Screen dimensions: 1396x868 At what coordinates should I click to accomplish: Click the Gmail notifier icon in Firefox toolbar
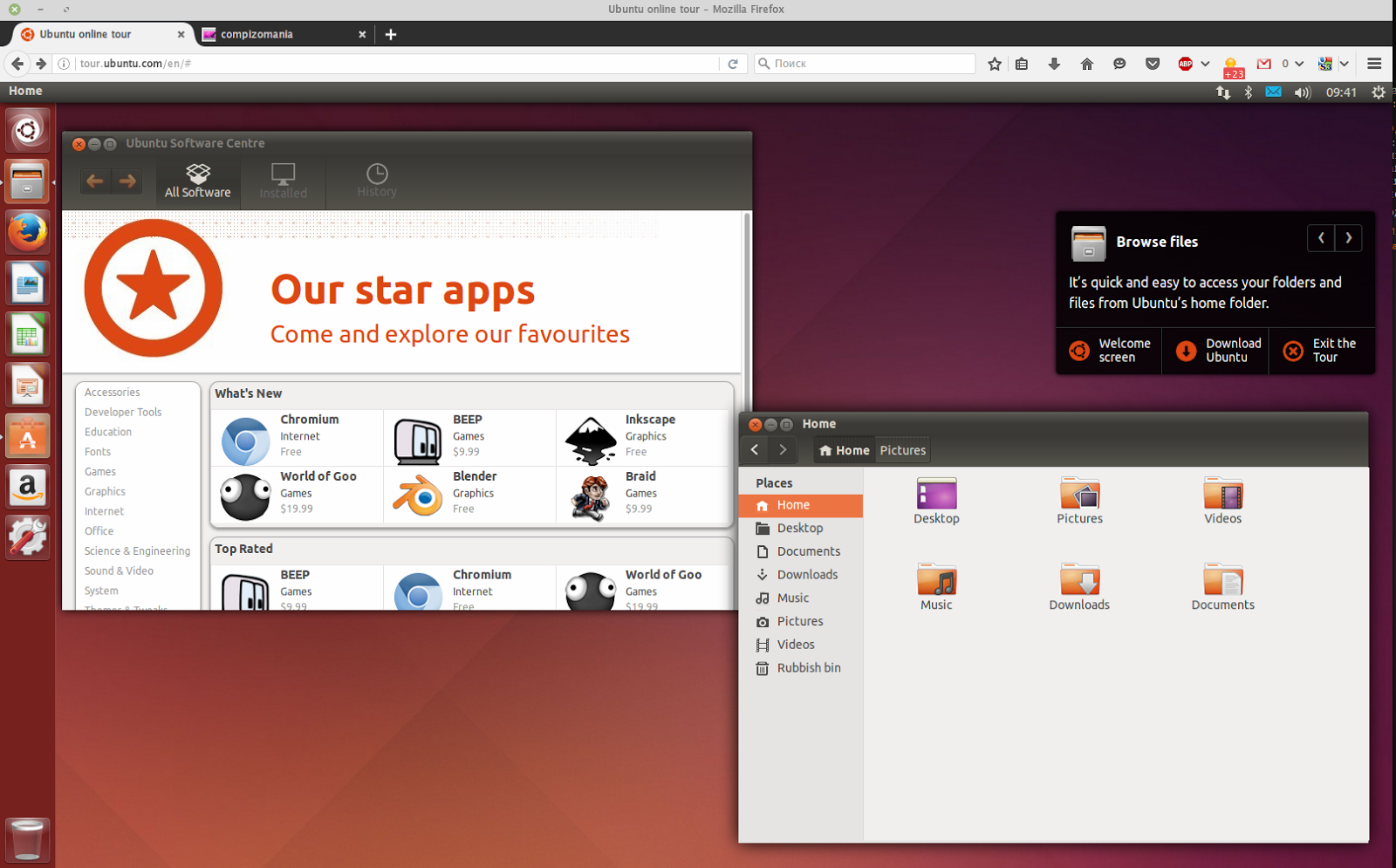click(x=1263, y=64)
